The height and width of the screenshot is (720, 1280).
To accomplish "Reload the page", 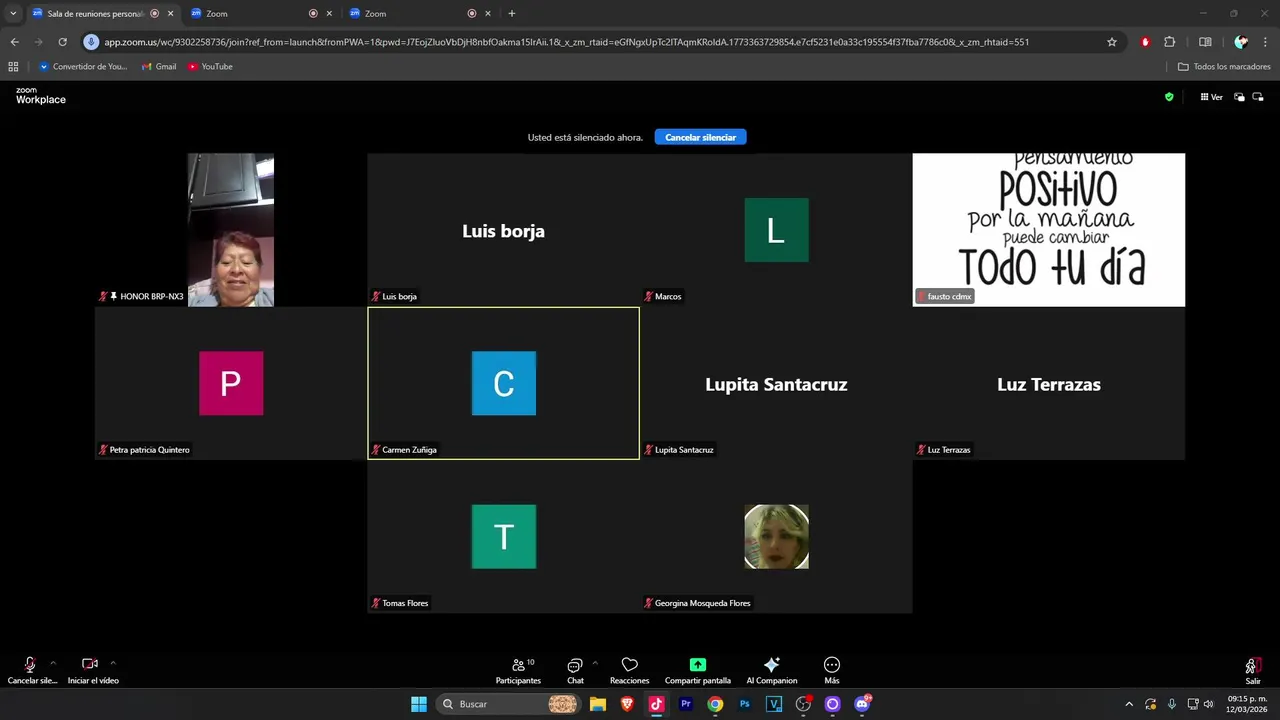I will point(62,42).
